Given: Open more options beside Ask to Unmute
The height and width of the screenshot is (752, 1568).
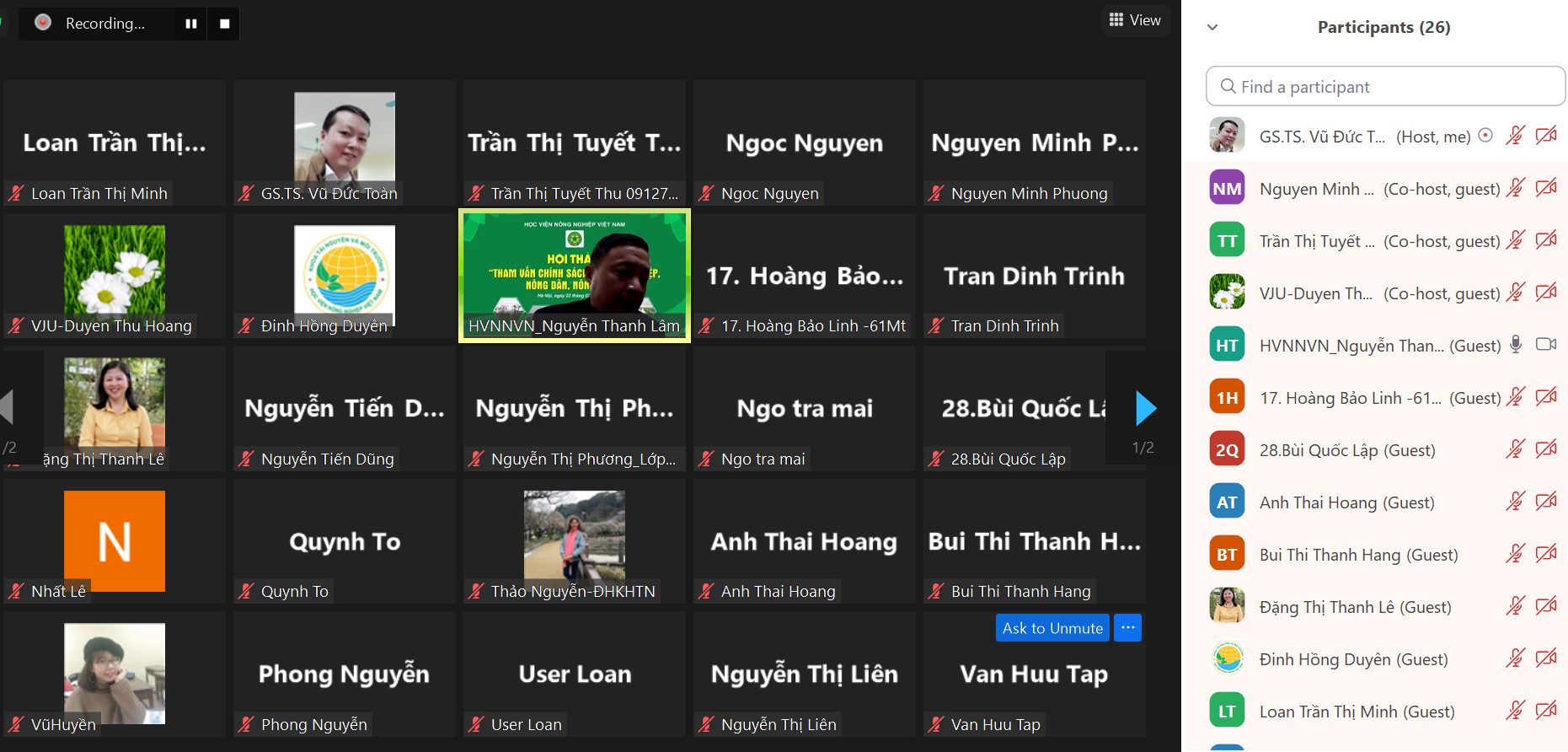Looking at the screenshot, I should pos(1127,628).
